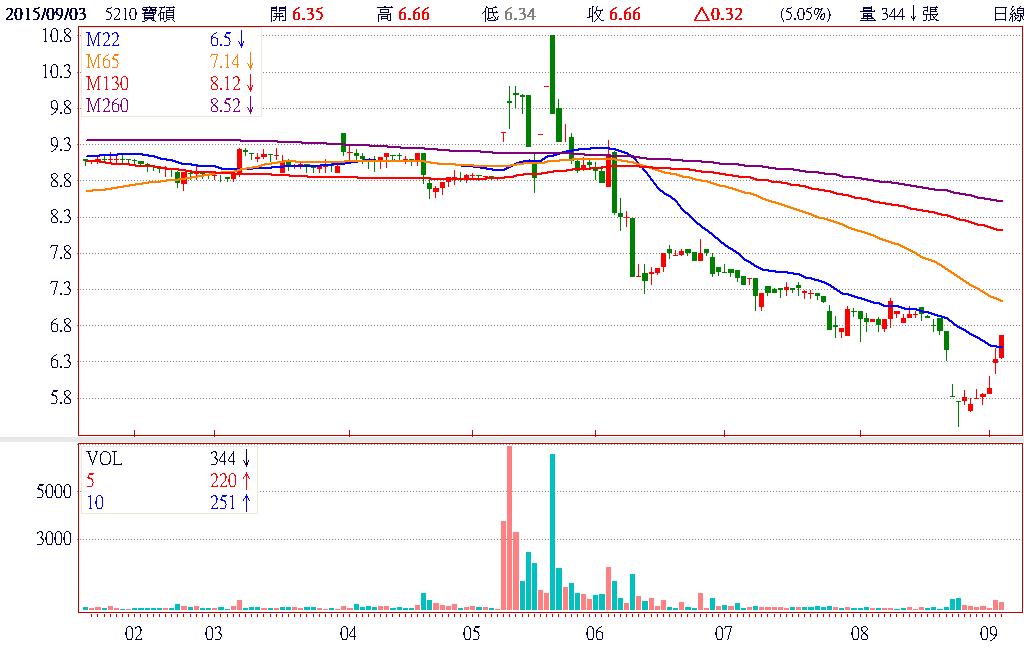1024x662 pixels.
Task: Click the up arrow next to 10-day volume 251
Action: pyautogui.click(x=246, y=502)
